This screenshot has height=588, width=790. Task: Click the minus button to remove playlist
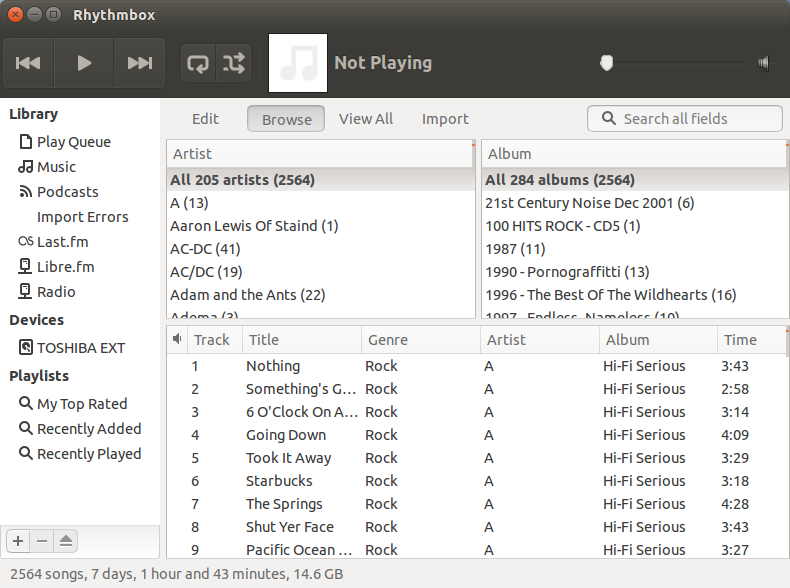coord(42,541)
